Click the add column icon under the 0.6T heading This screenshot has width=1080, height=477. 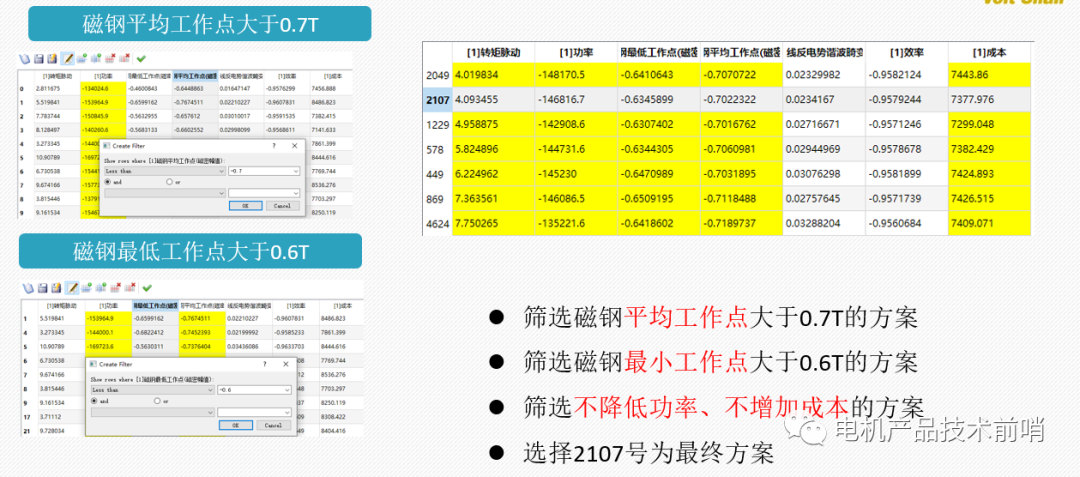tap(101, 288)
